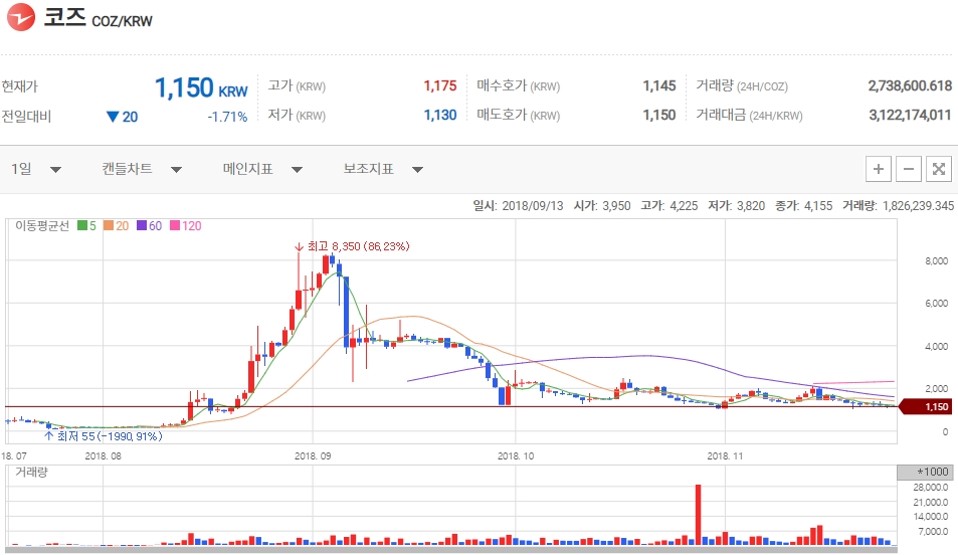
Task: Expand chart to fullscreen
Action: [939, 169]
